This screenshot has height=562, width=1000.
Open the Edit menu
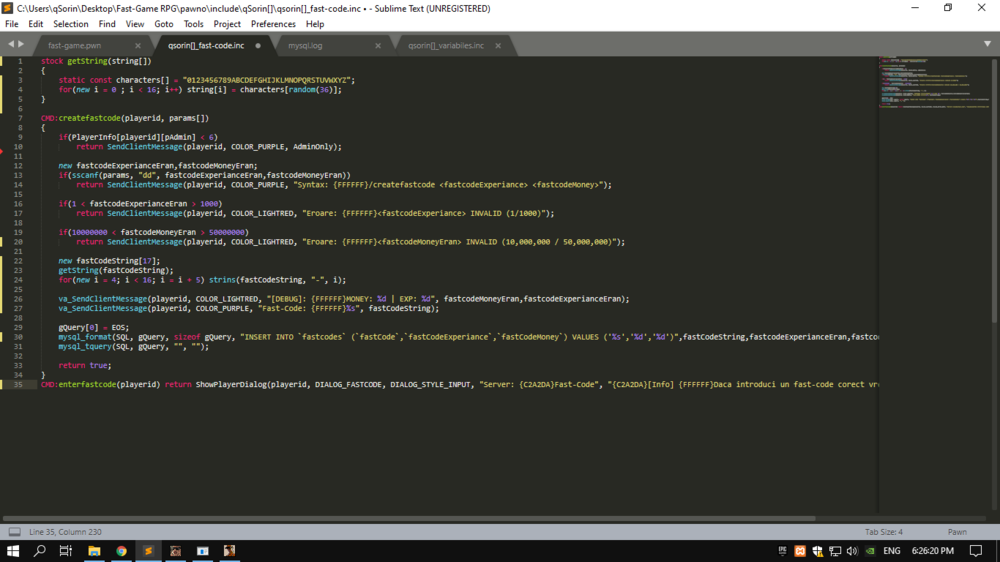tap(36, 24)
